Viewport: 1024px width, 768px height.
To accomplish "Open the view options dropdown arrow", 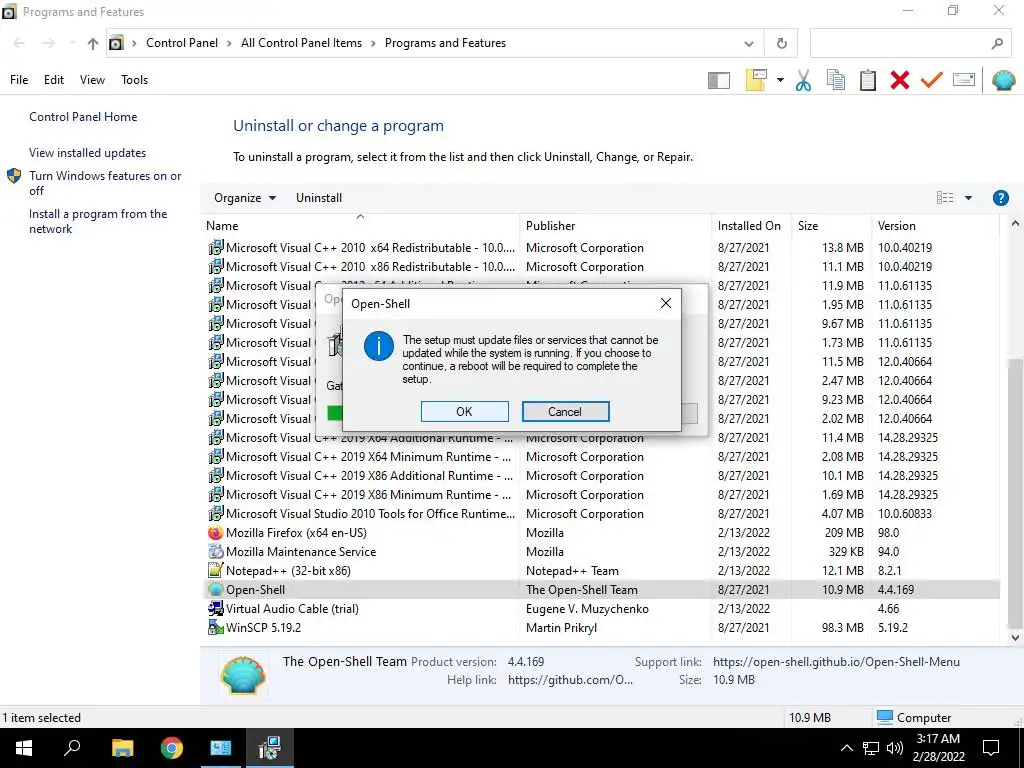I will (968, 198).
